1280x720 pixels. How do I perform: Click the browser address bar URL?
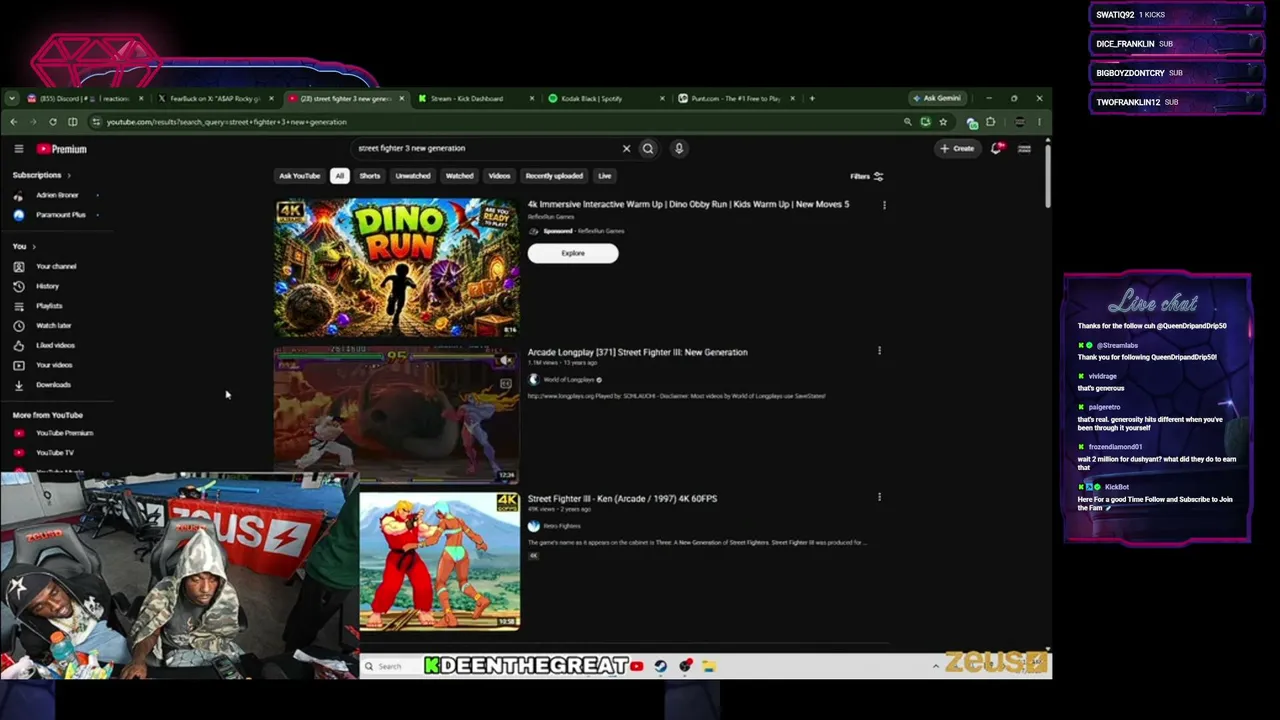point(227,122)
